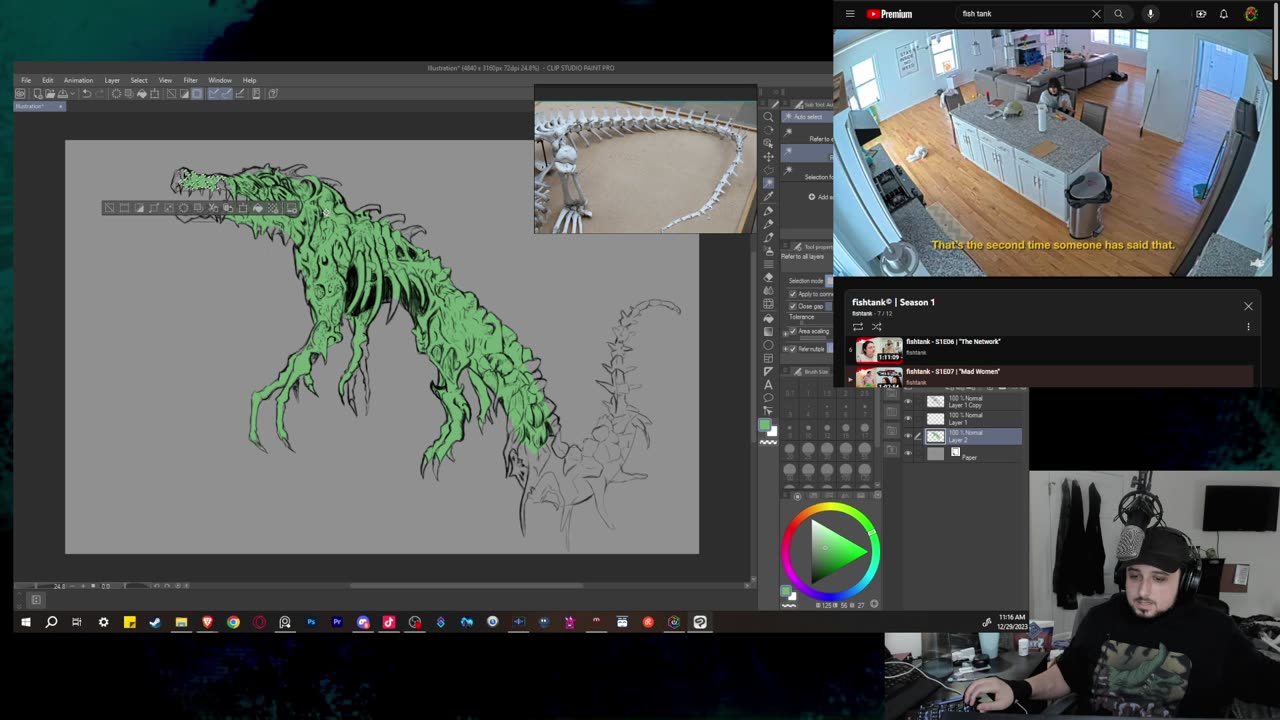Click Open file folder icon in command bar
Image resolution: width=1280 pixels, height=720 pixels.
point(50,94)
